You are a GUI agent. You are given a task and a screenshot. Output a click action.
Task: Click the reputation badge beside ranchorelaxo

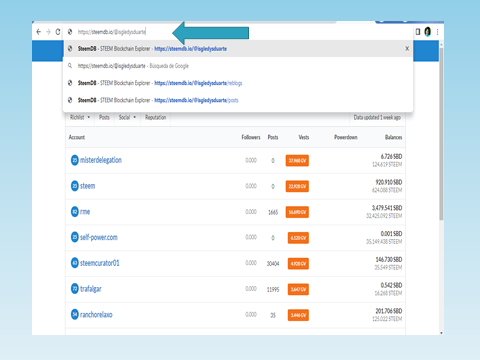point(75,314)
